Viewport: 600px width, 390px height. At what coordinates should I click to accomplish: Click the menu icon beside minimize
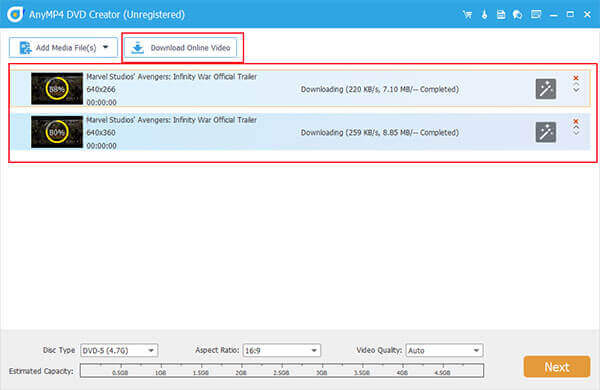coord(536,15)
